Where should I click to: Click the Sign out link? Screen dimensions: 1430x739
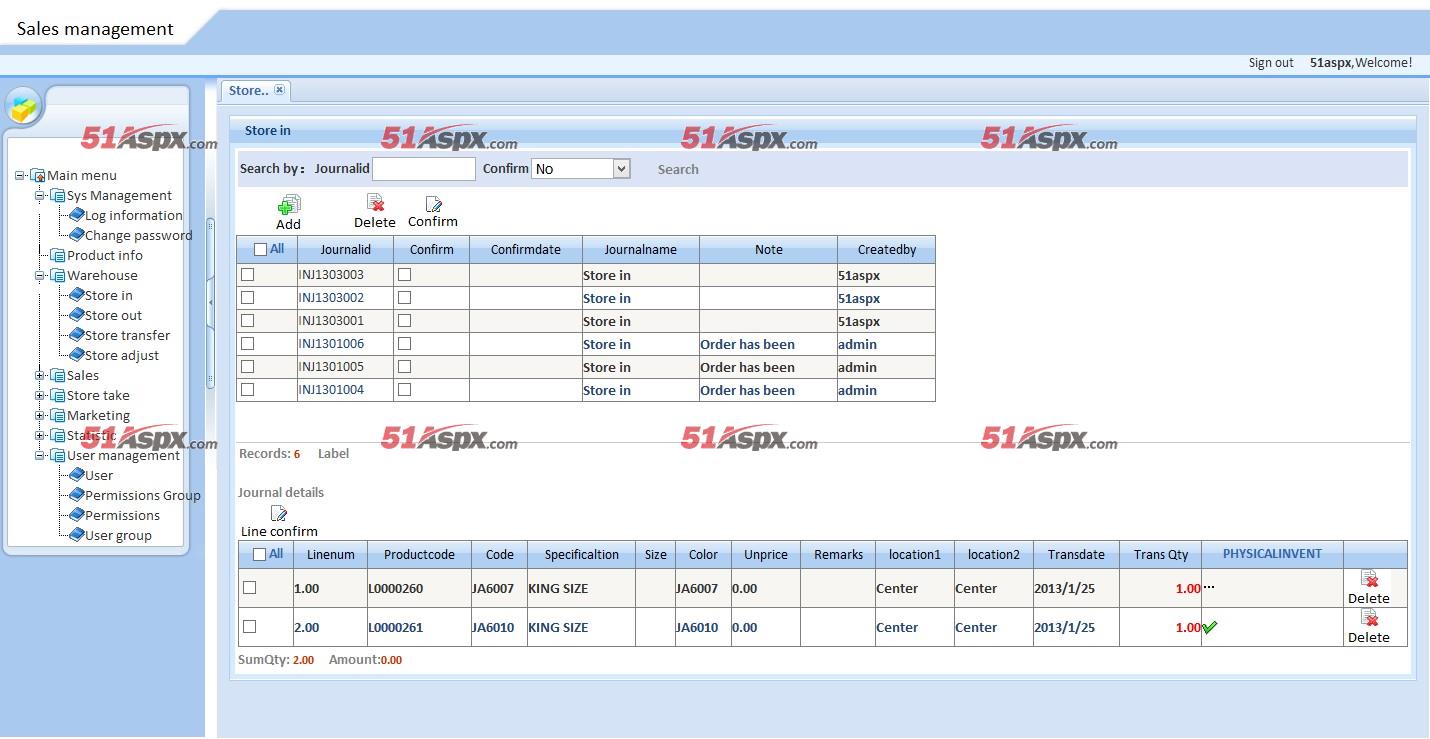[x=1270, y=63]
